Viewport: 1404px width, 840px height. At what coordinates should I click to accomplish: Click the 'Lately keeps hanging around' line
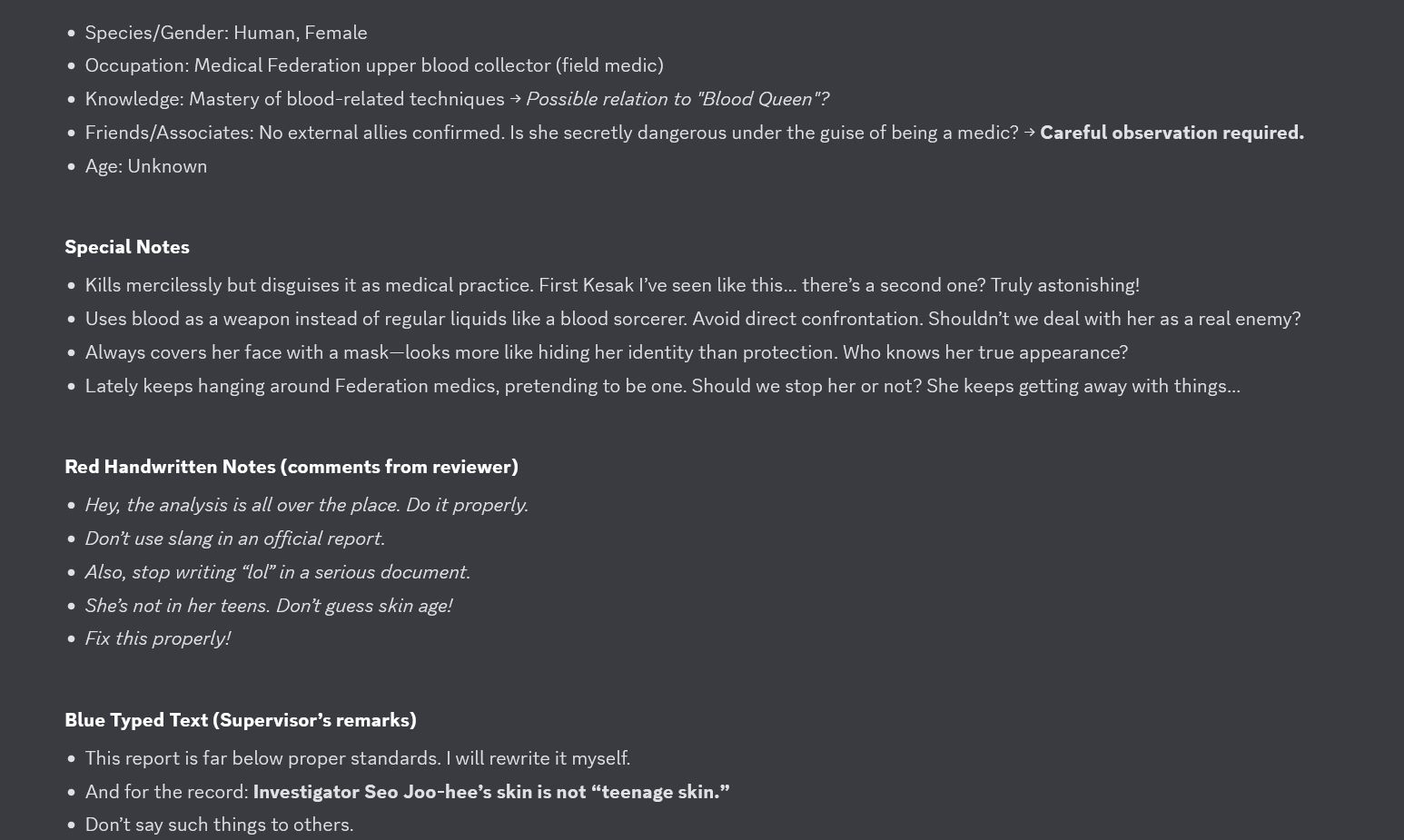tap(662, 386)
